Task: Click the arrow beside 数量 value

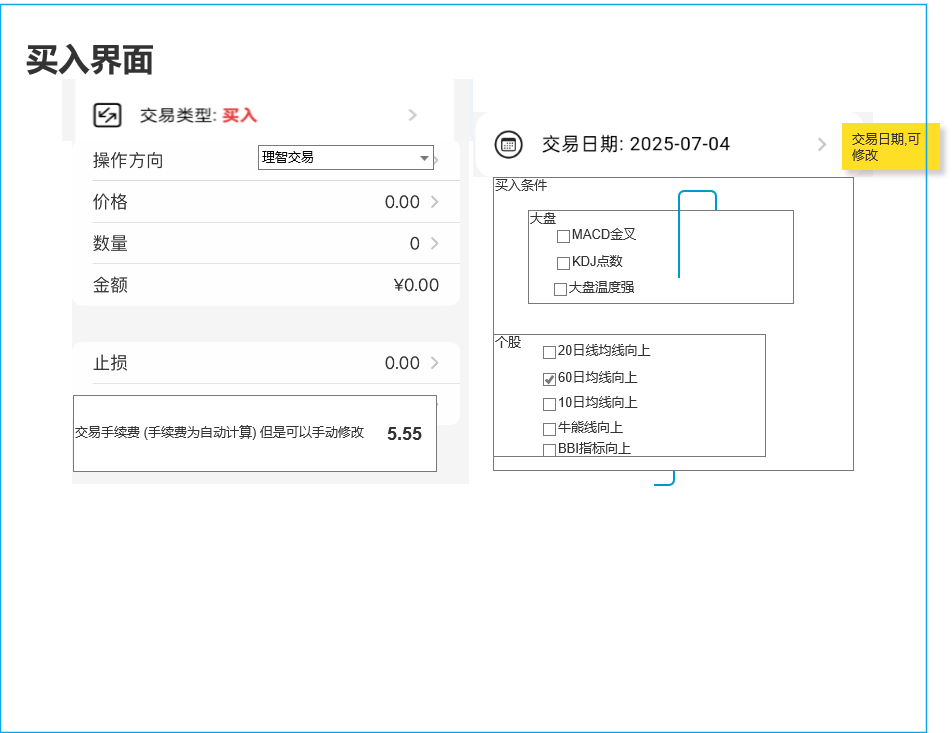Action: (435, 244)
